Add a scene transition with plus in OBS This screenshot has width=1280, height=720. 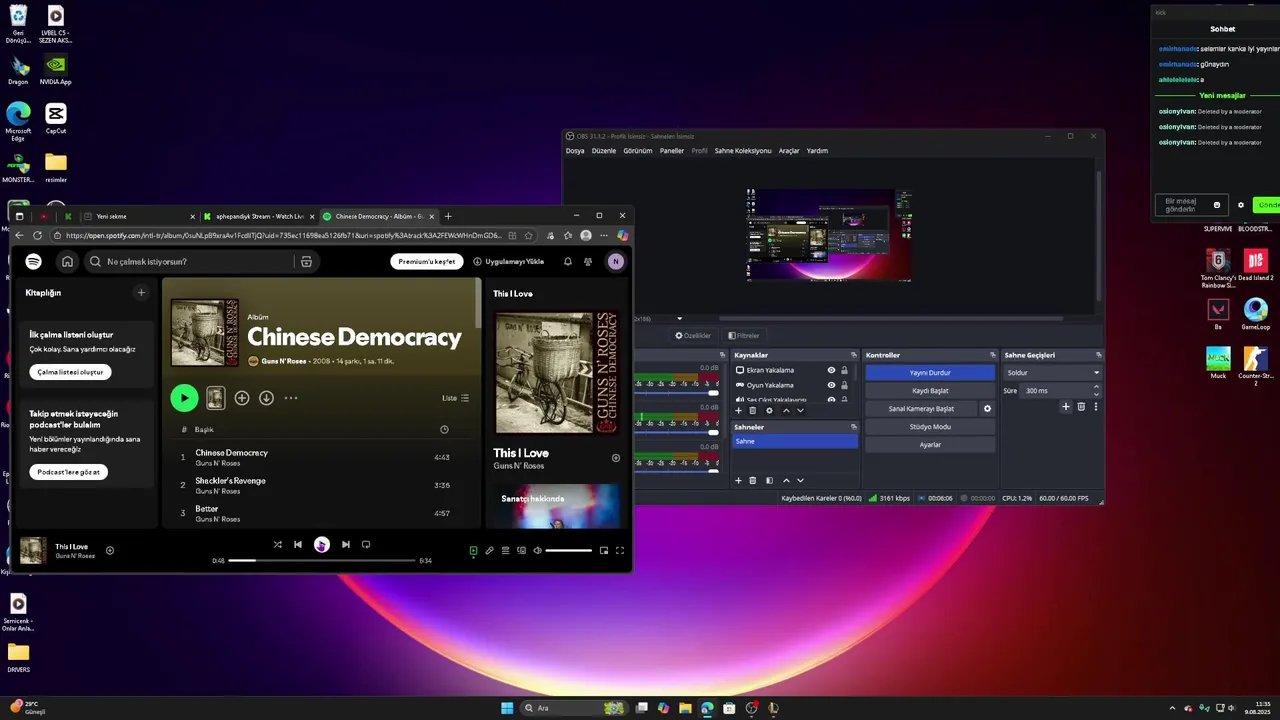click(x=1066, y=407)
